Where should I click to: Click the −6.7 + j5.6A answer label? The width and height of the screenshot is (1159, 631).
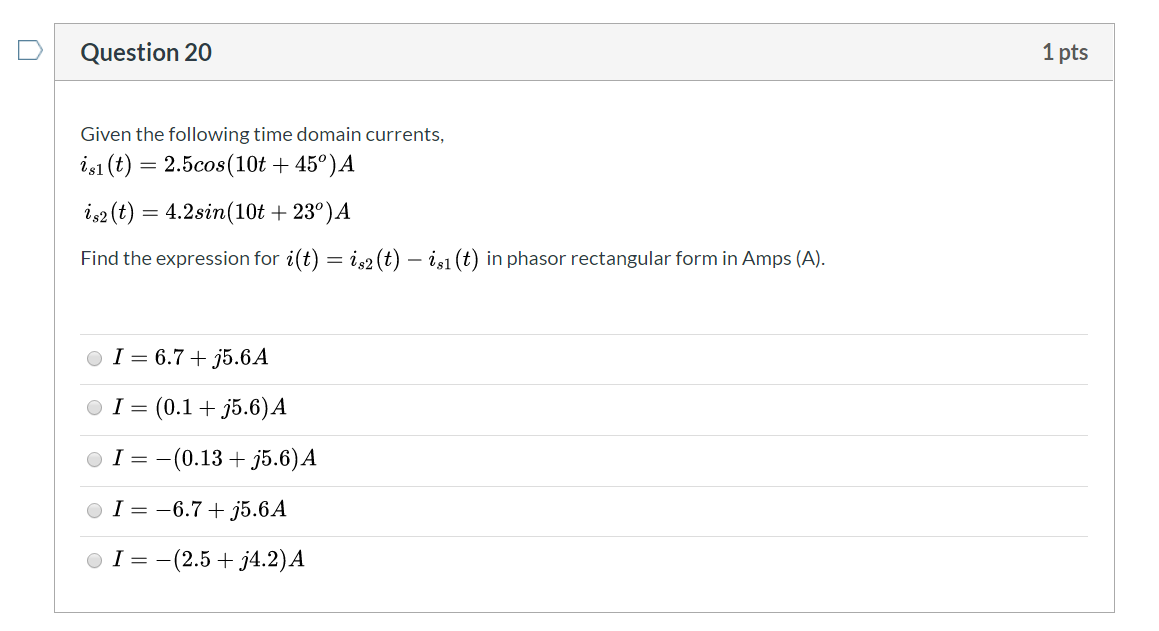[x=200, y=509]
